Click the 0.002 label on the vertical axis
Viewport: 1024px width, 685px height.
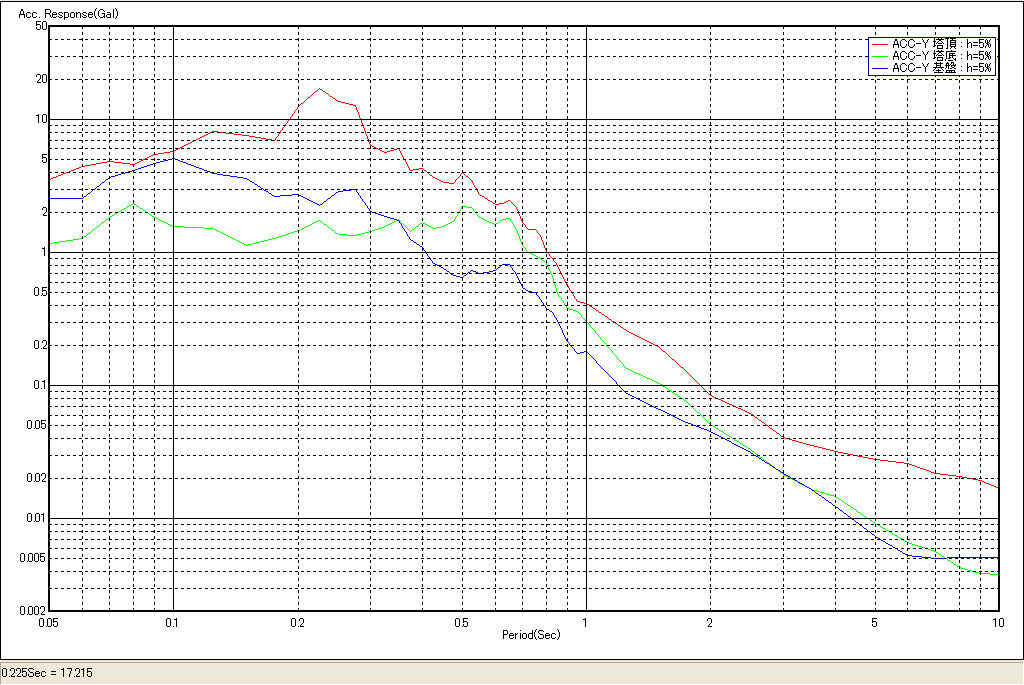[x=35, y=610]
